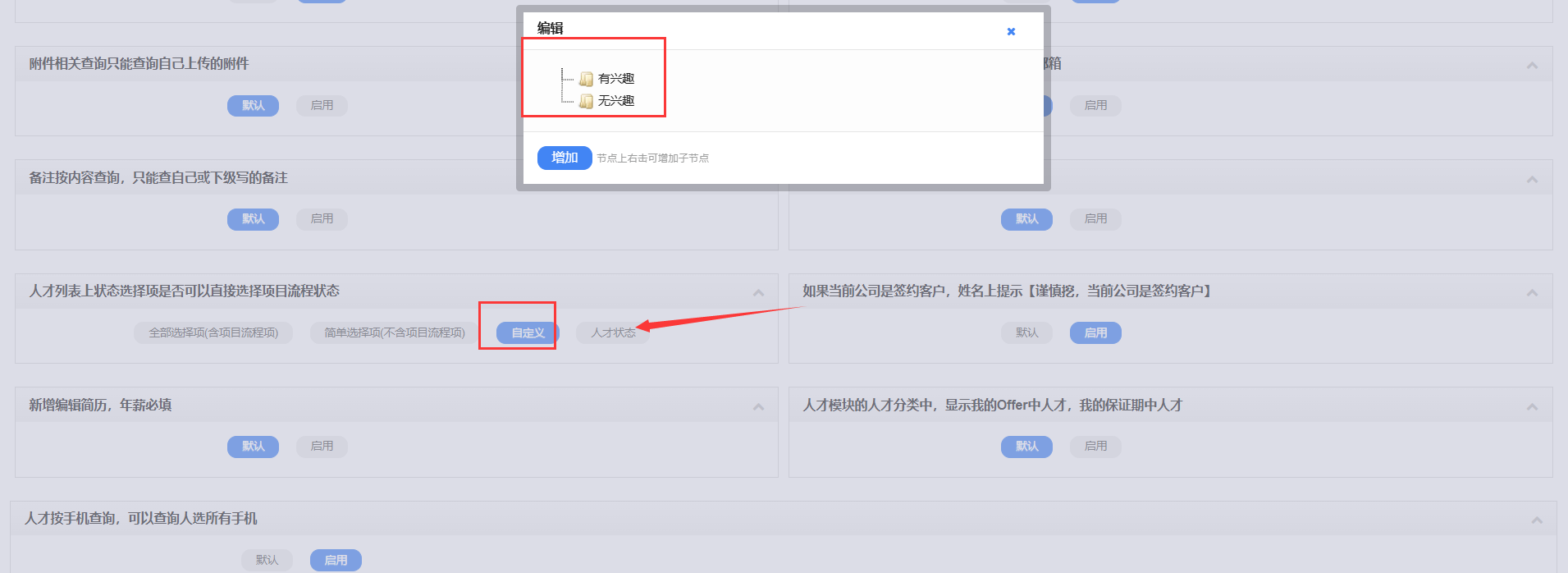Select 默认 for Offer中人才 classification setting

[1026, 447]
